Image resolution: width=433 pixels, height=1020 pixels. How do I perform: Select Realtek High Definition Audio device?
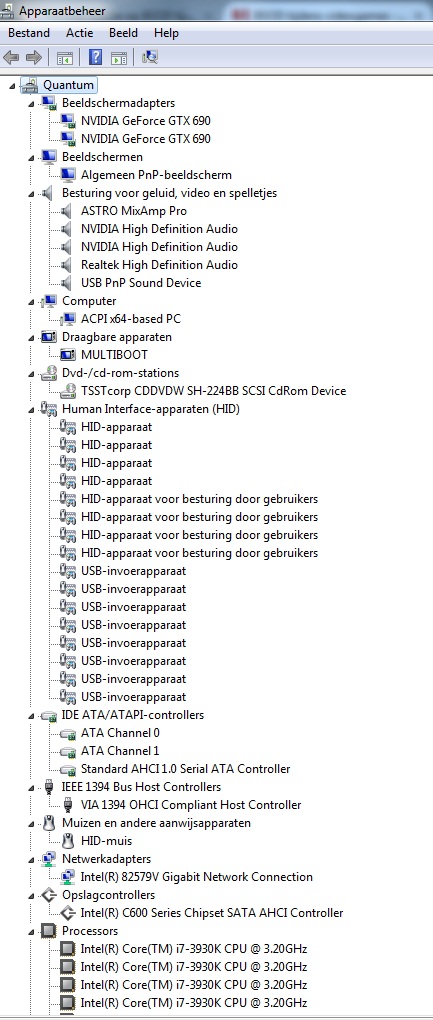coord(159,265)
